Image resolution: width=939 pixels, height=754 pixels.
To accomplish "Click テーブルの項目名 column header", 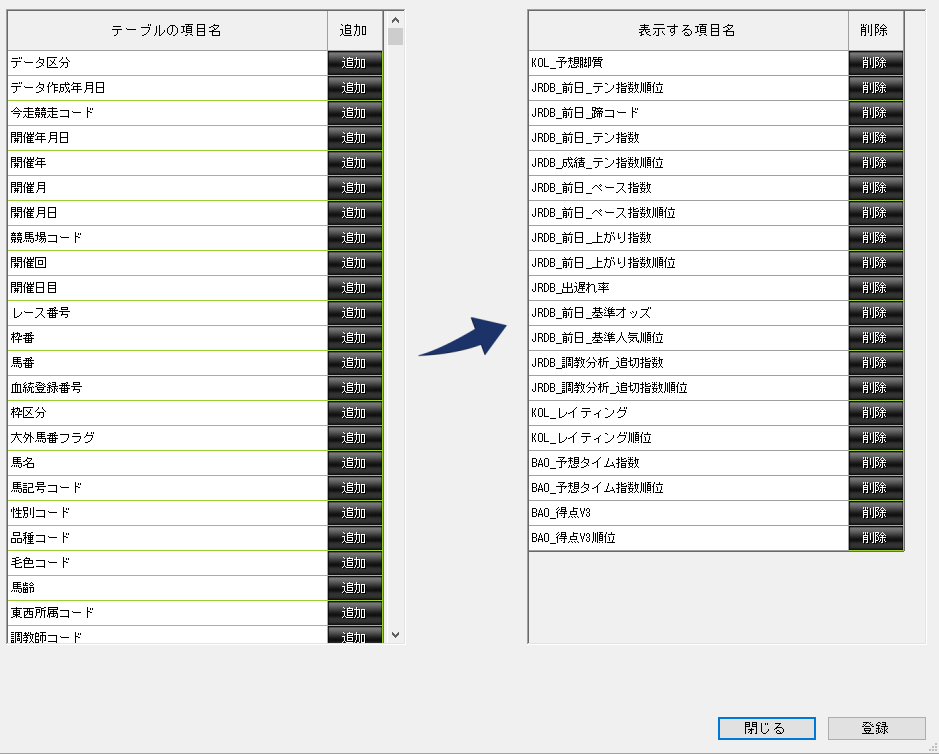I will pyautogui.click(x=167, y=31).
